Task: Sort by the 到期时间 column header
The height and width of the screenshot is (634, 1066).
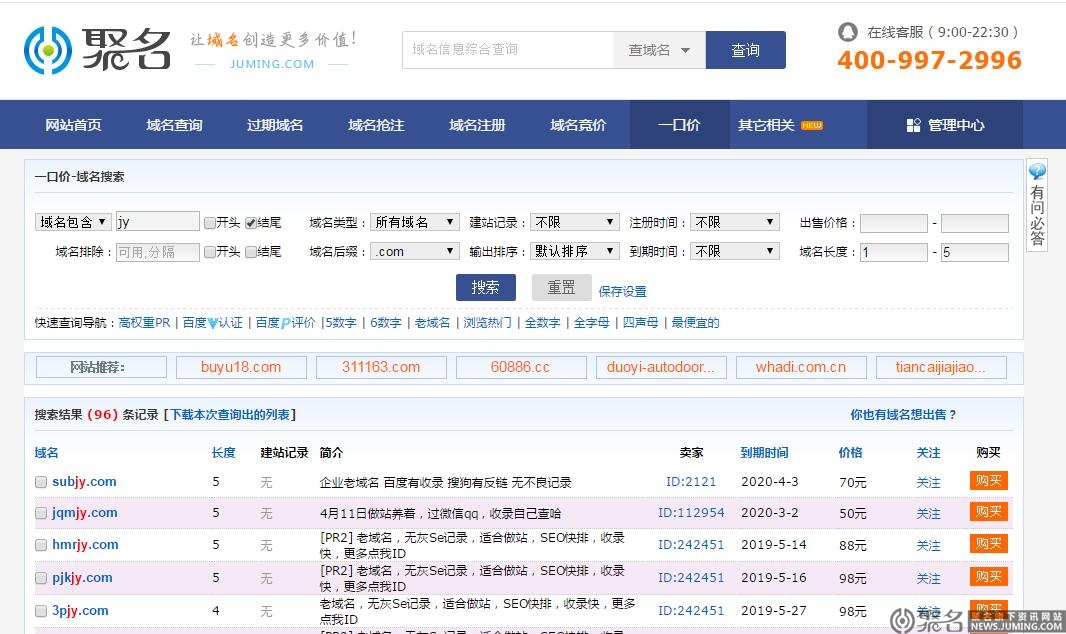Action: click(764, 453)
